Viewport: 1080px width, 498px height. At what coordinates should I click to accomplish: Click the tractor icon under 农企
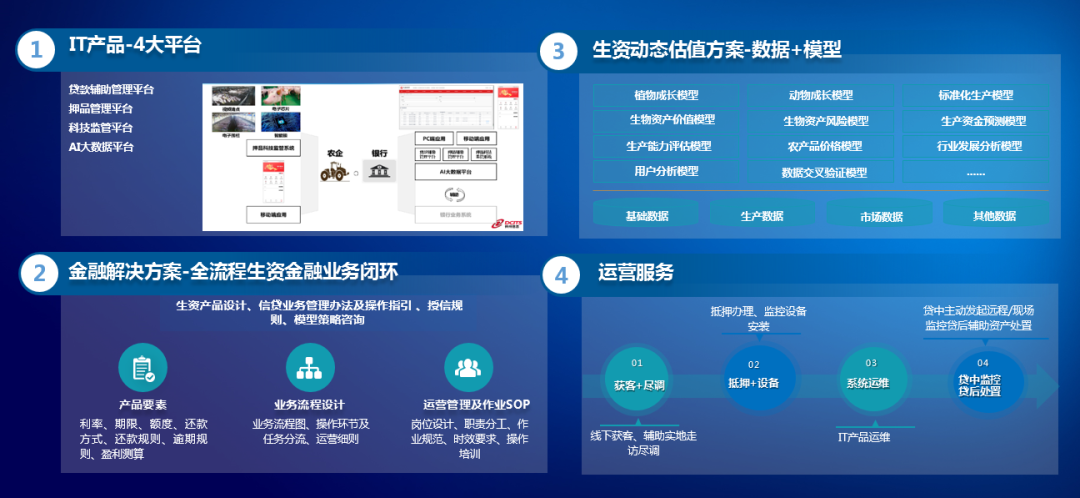(334, 173)
